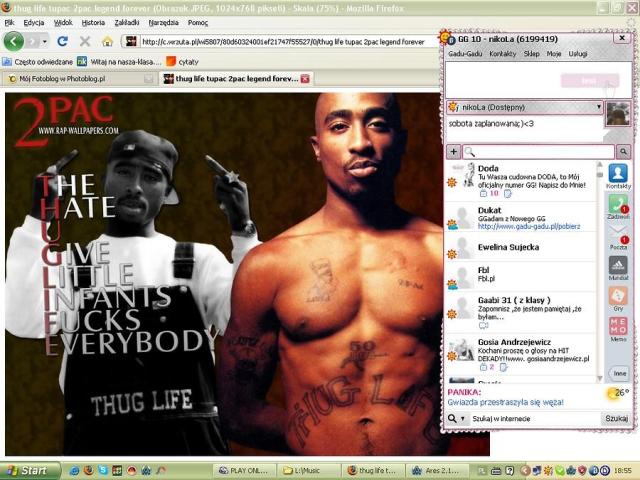
Task: Click the Inne button in GG sidebar
Action: click(x=619, y=373)
